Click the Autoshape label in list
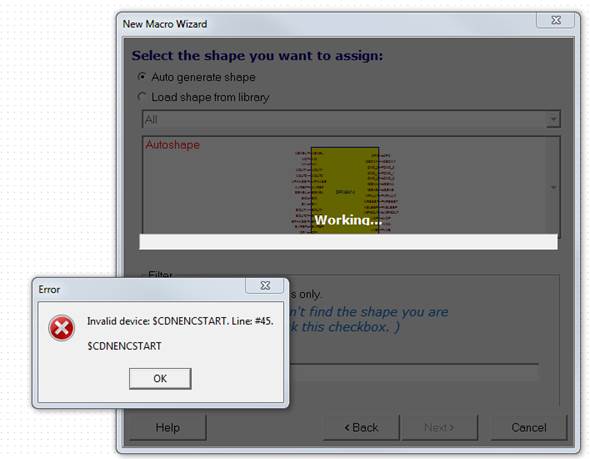 (x=173, y=145)
